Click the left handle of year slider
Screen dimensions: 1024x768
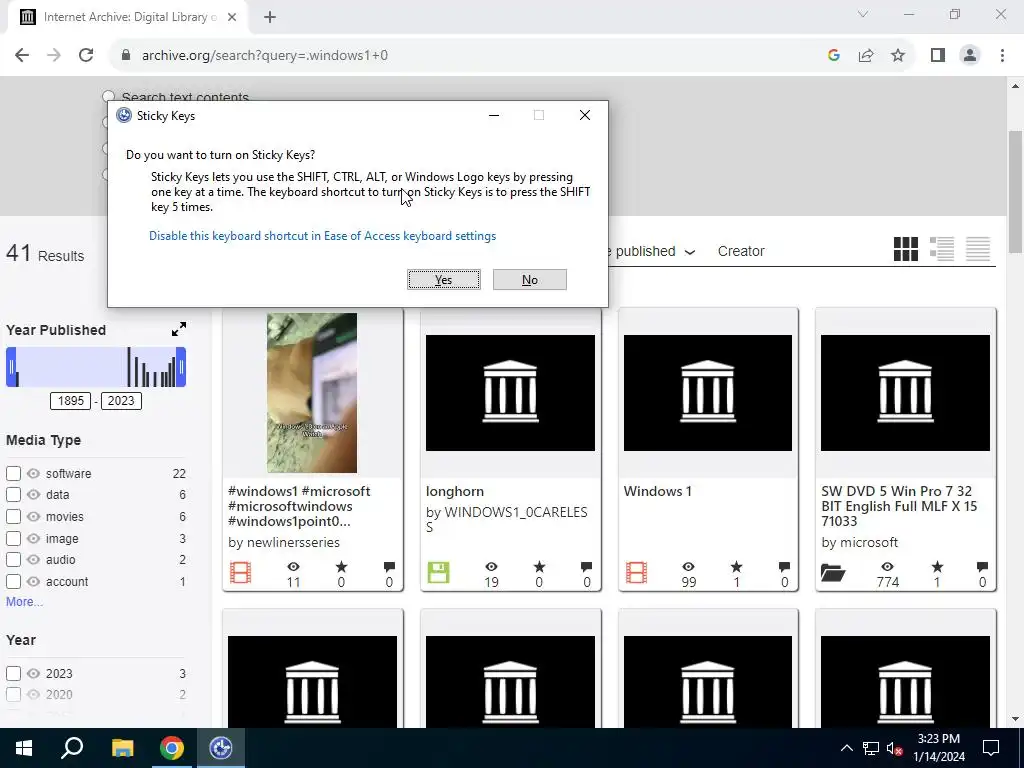click(10, 367)
